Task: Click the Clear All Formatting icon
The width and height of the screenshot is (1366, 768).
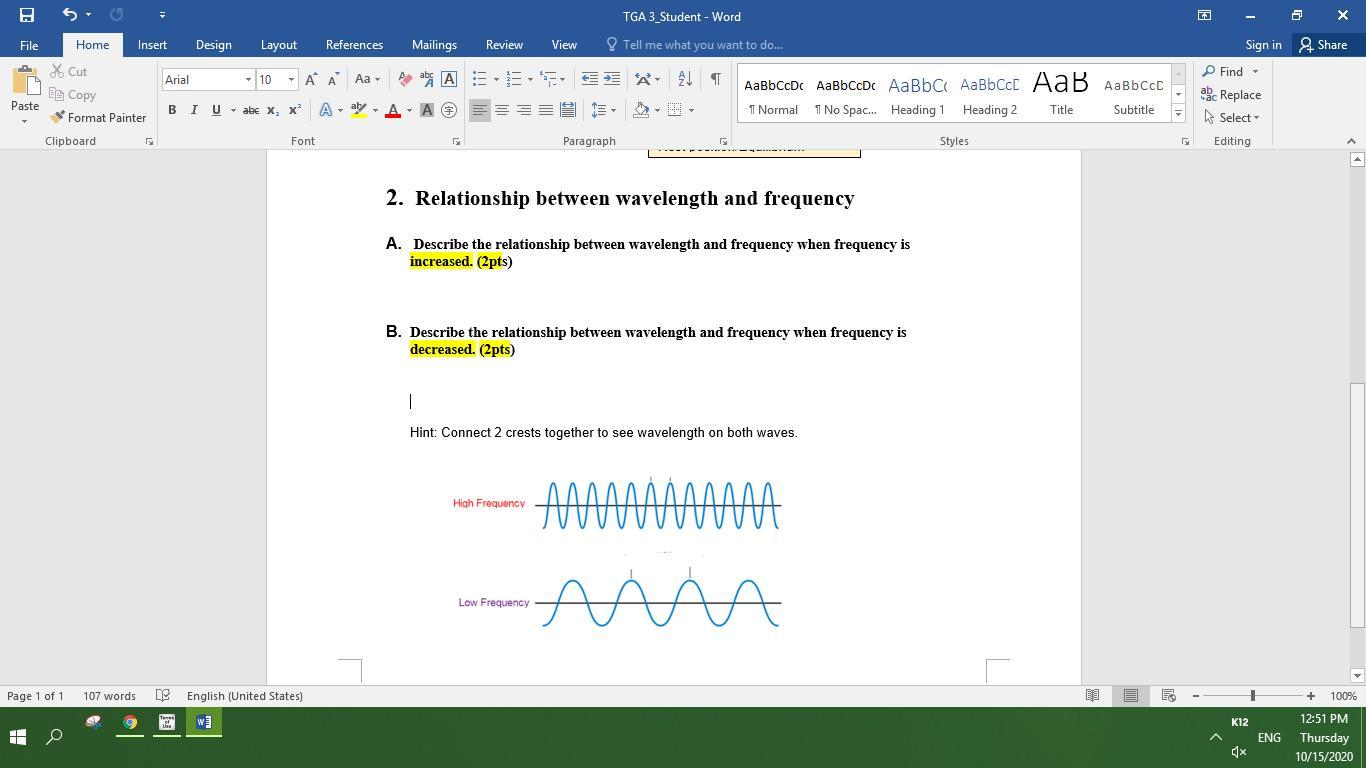Action: (x=405, y=79)
